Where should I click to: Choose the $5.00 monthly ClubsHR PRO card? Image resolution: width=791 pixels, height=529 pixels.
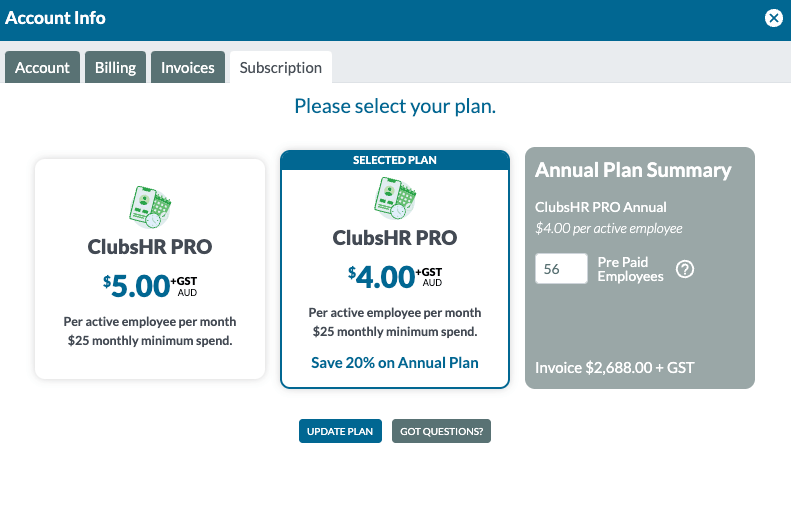click(x=150, y=269)
